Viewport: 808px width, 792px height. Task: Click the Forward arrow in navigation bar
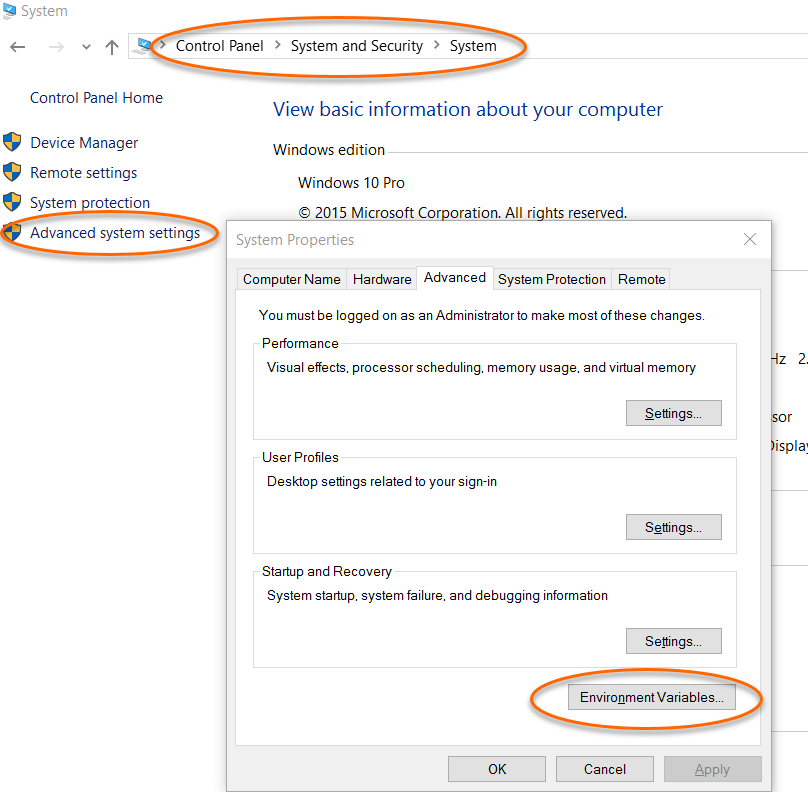point(56,47)
